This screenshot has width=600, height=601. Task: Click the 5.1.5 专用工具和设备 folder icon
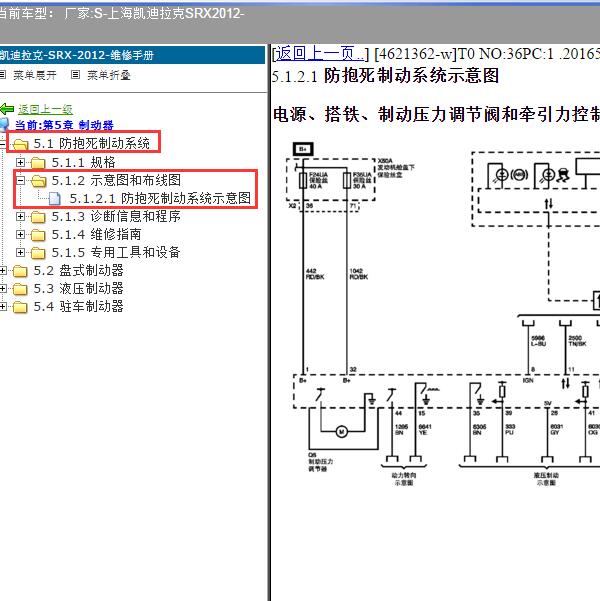38,253
